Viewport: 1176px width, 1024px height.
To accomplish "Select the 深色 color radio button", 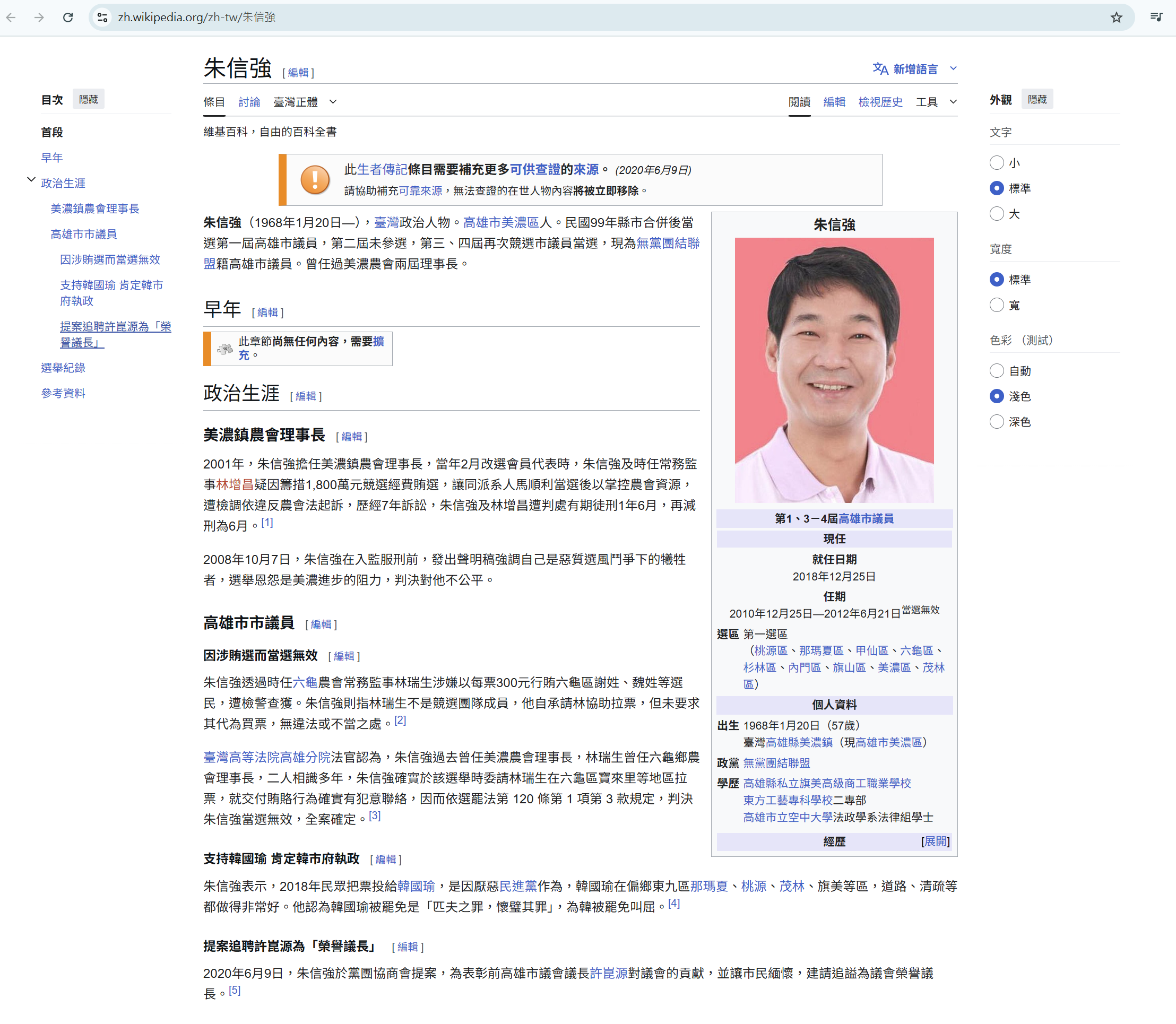I will pos(997,422).
